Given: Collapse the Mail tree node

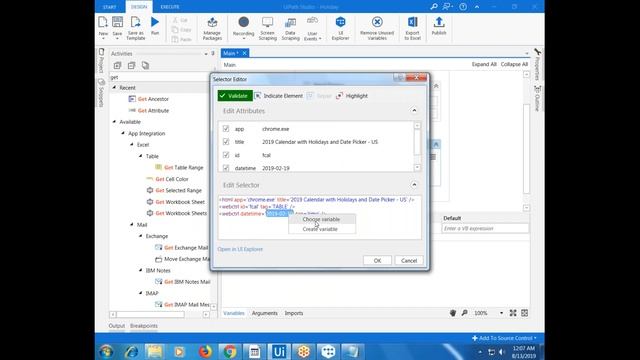Looking at the screenshot, I should click(131, 224).
